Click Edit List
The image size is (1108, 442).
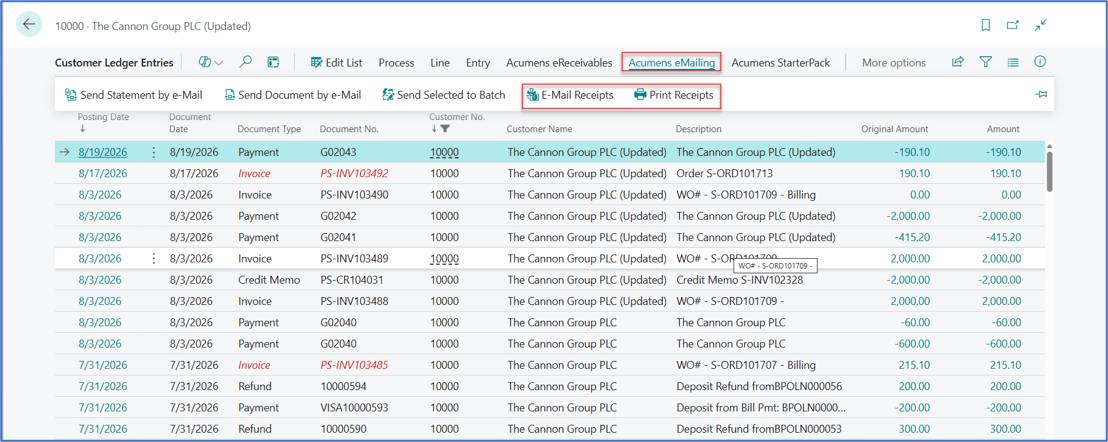coord(336,63)
